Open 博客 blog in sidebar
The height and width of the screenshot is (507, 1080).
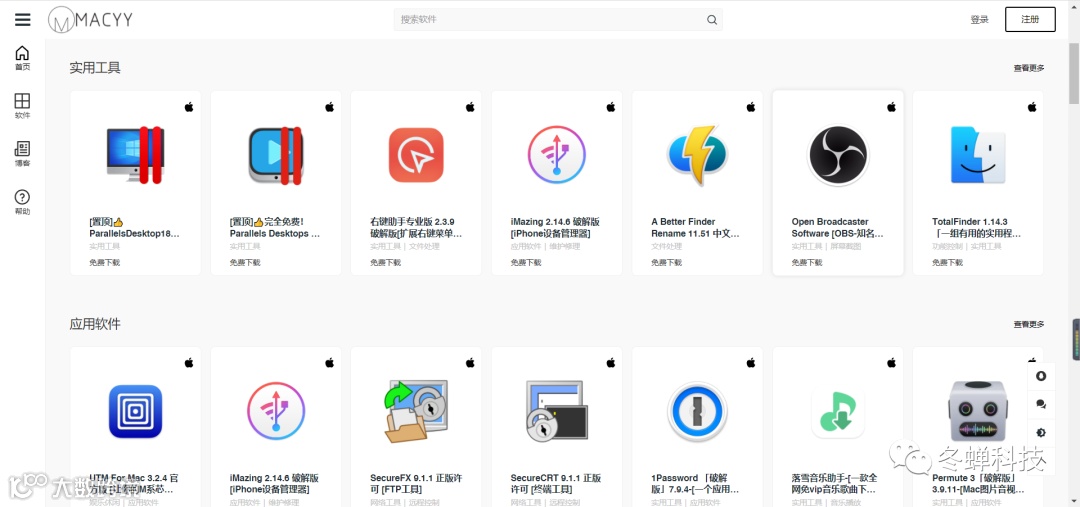point(23,154)
